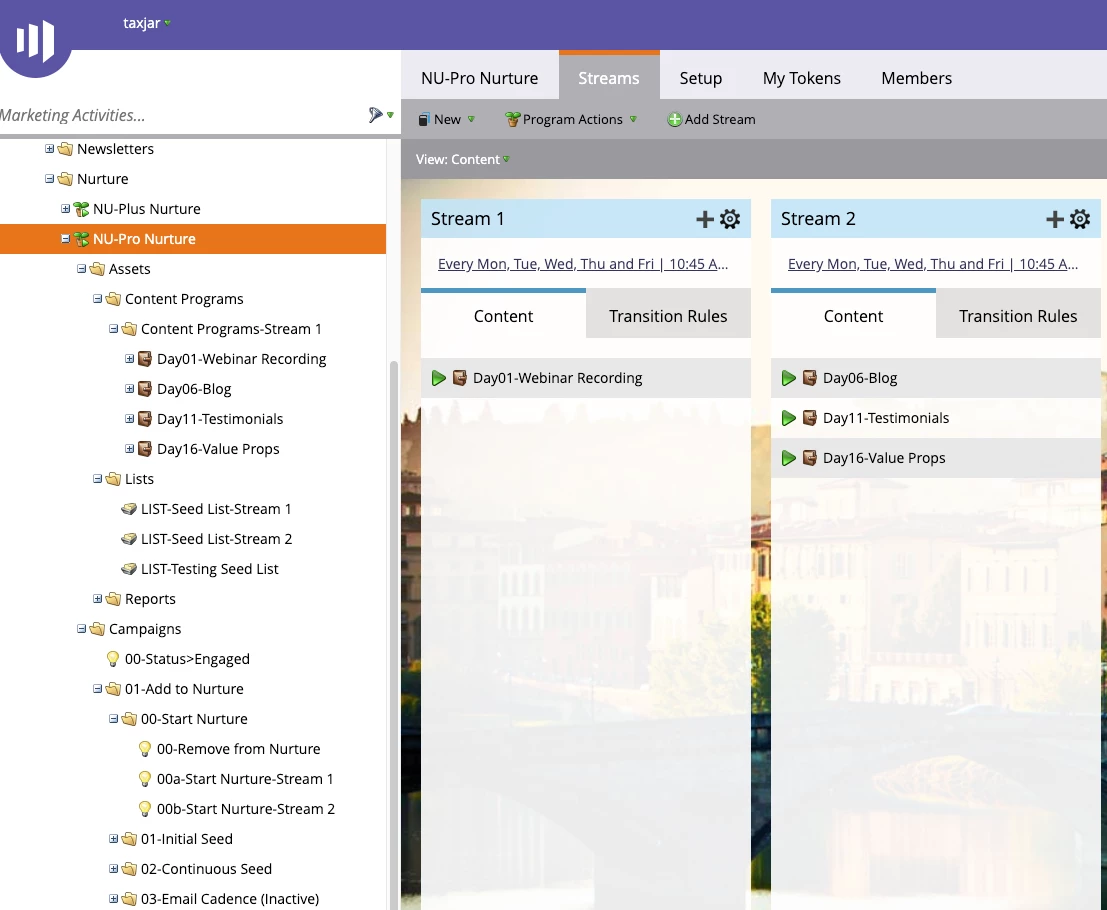The image size is (1107, 910).
Task: Select Day16-Value Props in the tree
Action: [x=217, y=449]
